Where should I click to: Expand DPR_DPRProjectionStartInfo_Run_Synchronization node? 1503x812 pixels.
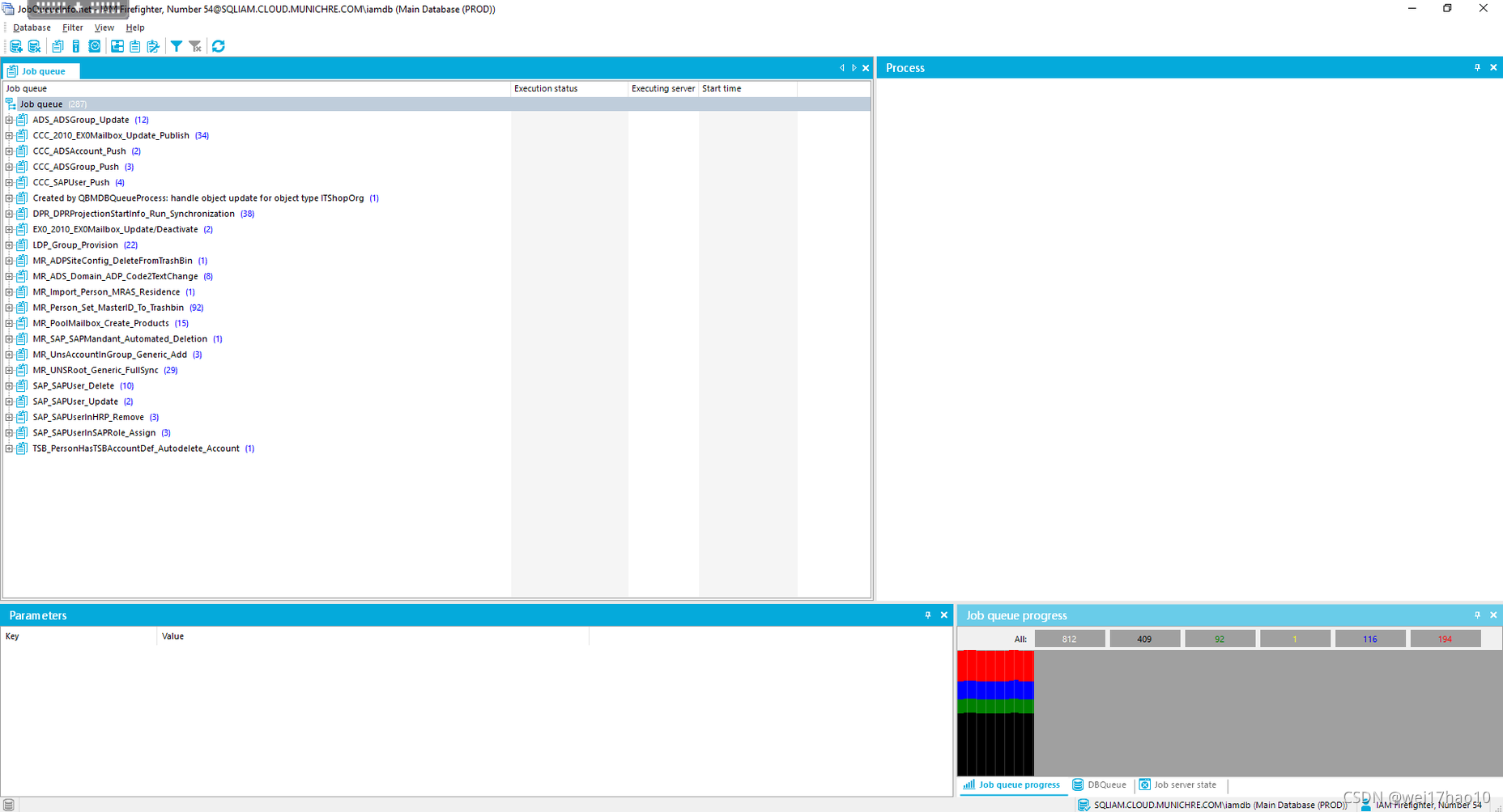click(9, 214)
